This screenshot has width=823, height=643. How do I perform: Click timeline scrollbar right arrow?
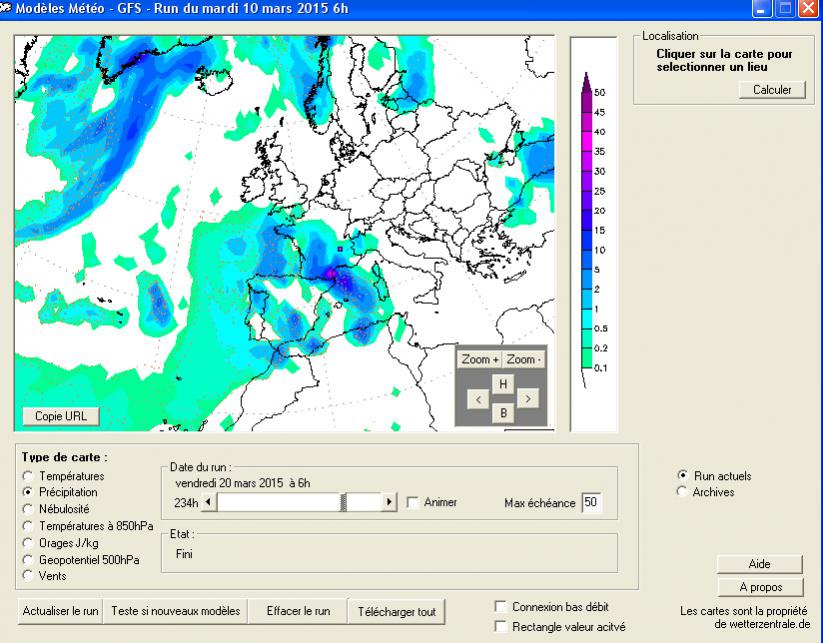pyautogui.click(x=389, y=502)
